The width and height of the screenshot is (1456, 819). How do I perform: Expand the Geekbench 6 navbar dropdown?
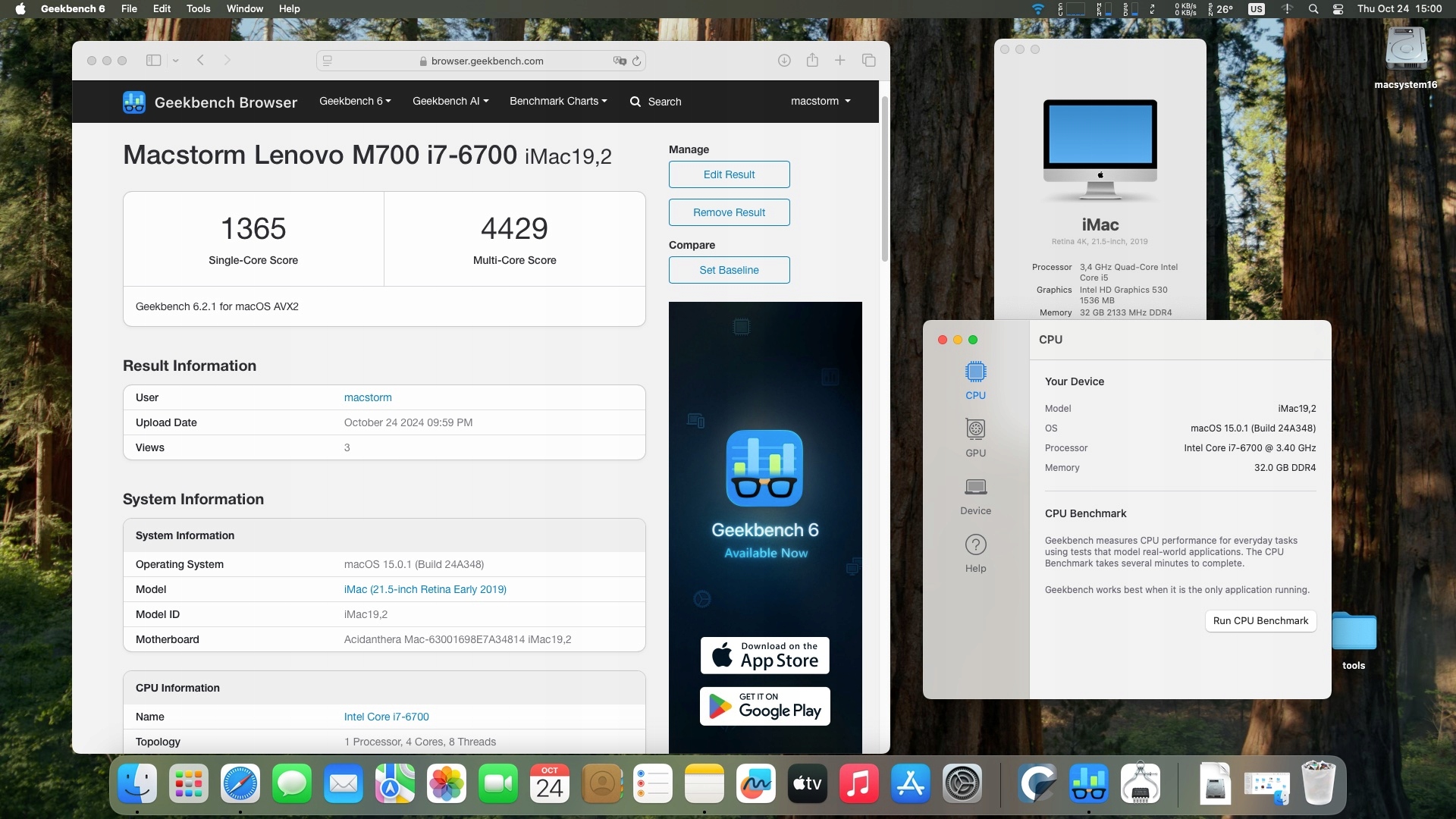355,101
